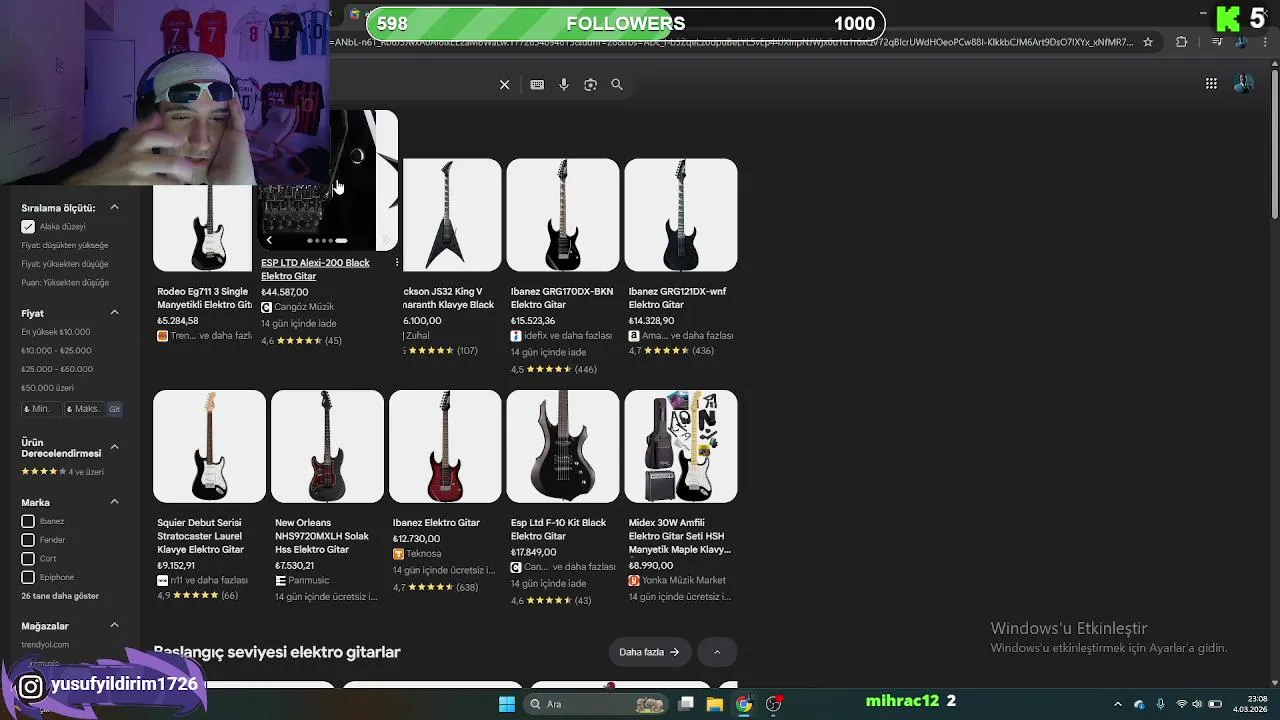Open the Google apps grid
The image size is (1280, 720).
click(1211, 84)
